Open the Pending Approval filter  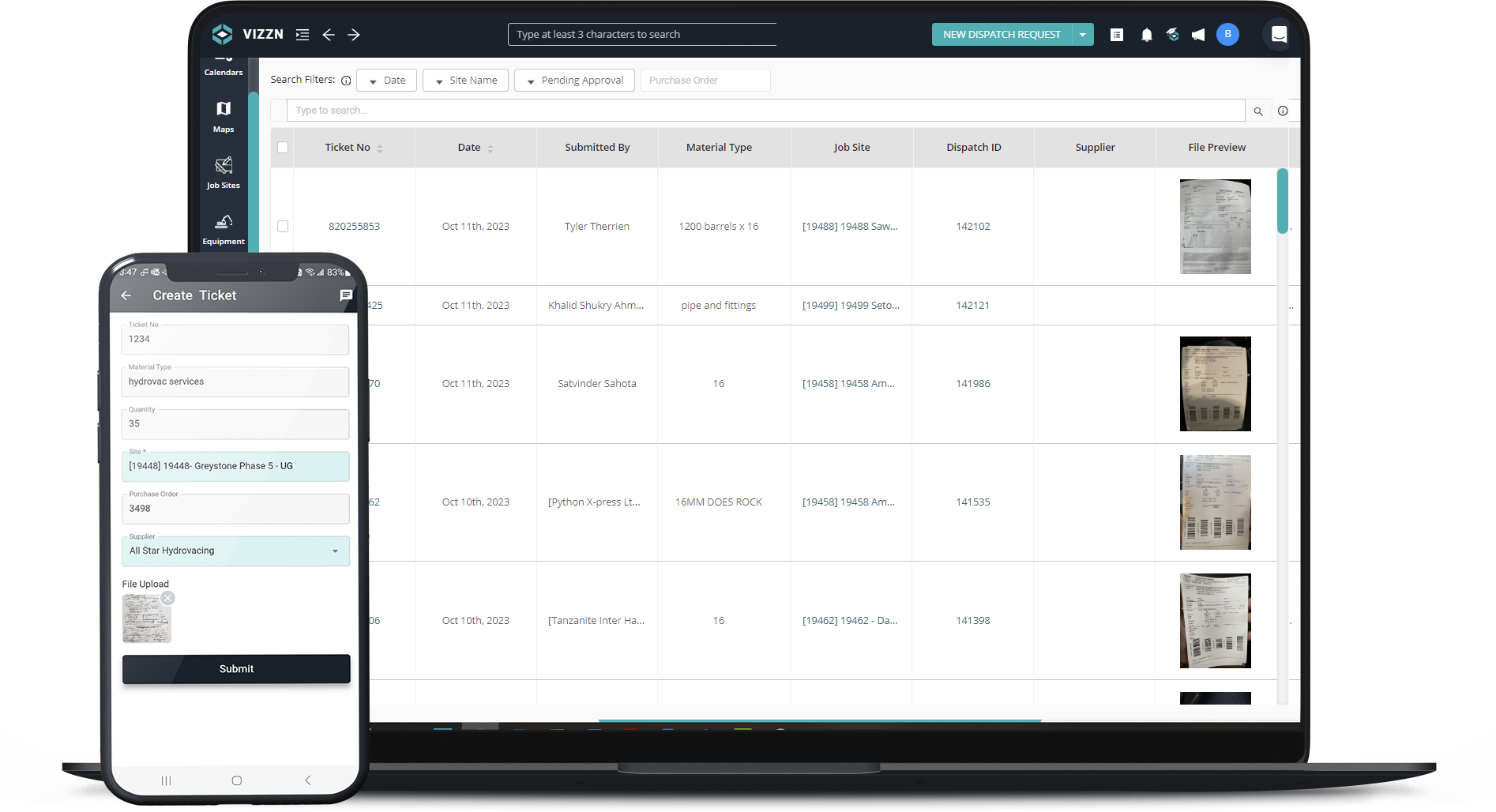[x=574, y=80]
